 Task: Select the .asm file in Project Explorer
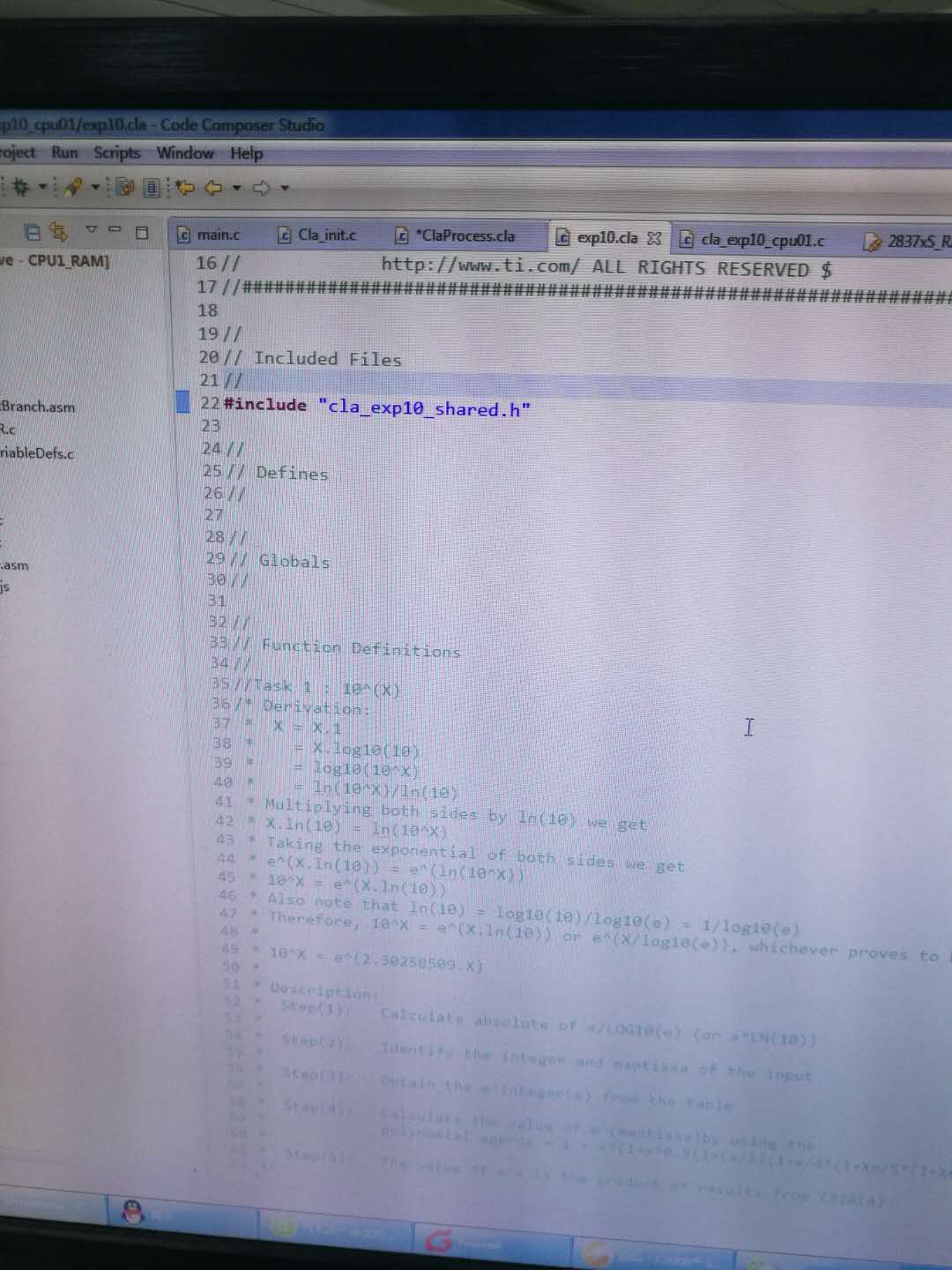14,565
